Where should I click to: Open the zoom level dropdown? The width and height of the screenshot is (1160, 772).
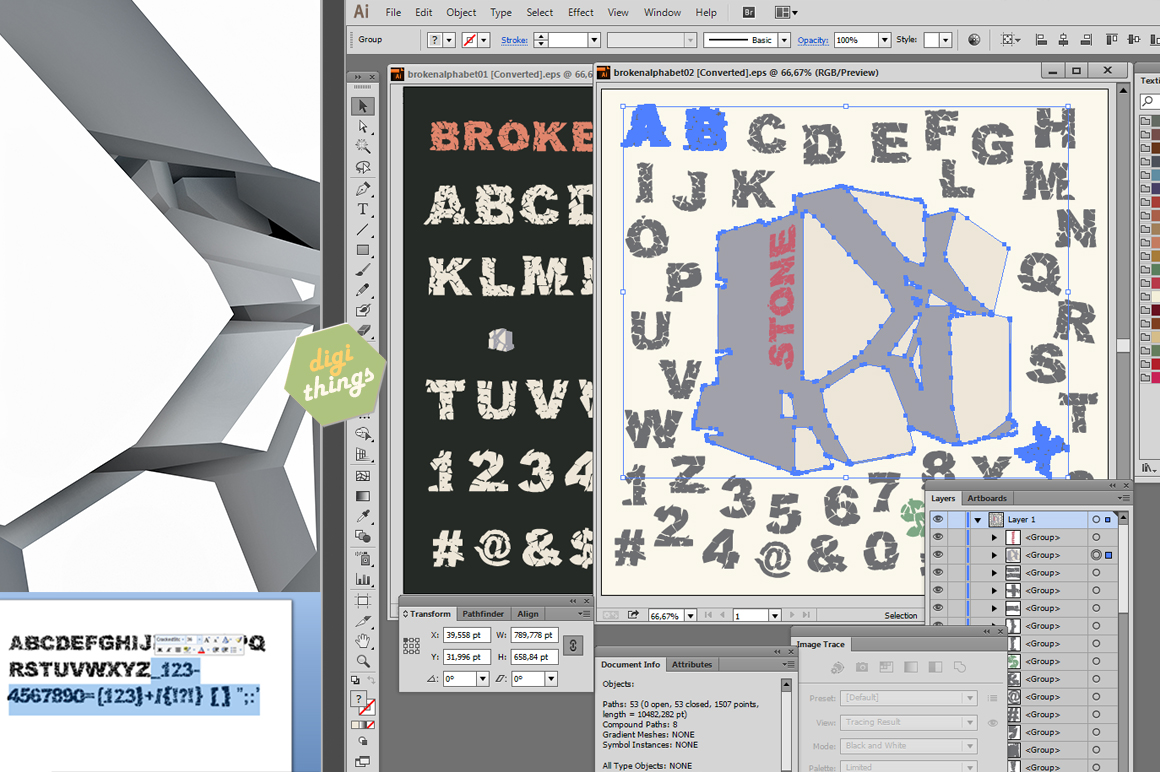pyautogui.click(x=690, y=615)
